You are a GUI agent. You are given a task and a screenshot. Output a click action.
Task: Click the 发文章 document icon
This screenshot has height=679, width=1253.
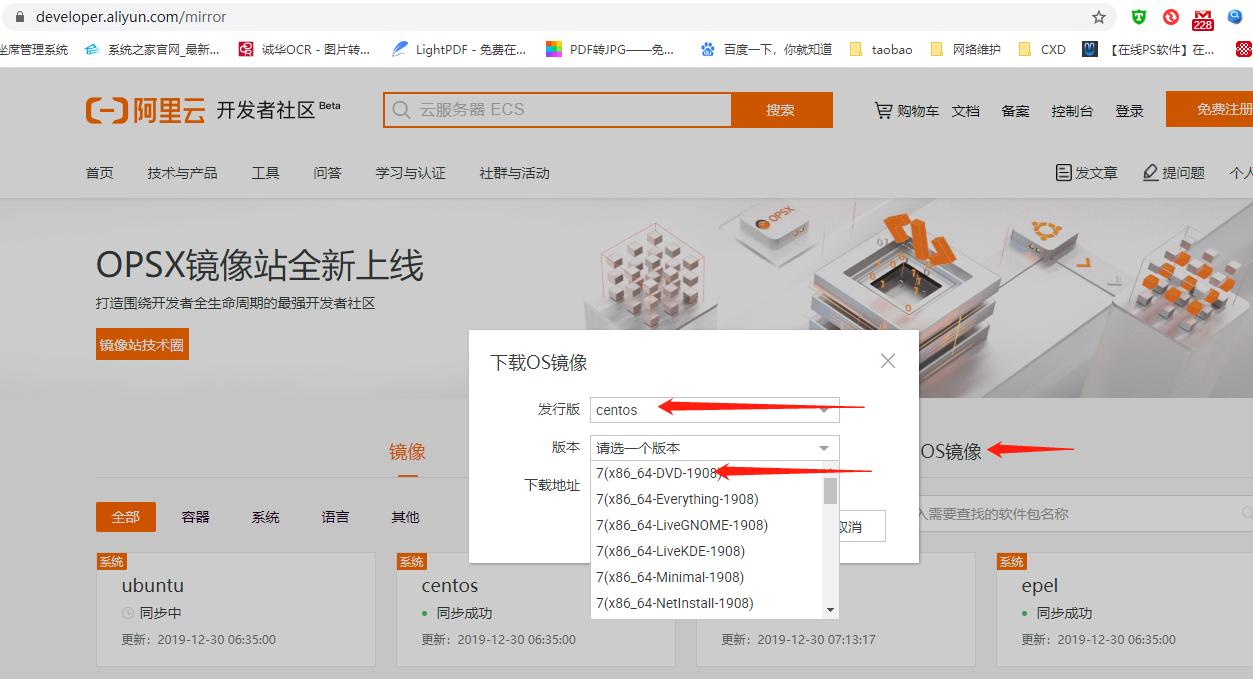pyautogui.click(x=1062, y=171)
